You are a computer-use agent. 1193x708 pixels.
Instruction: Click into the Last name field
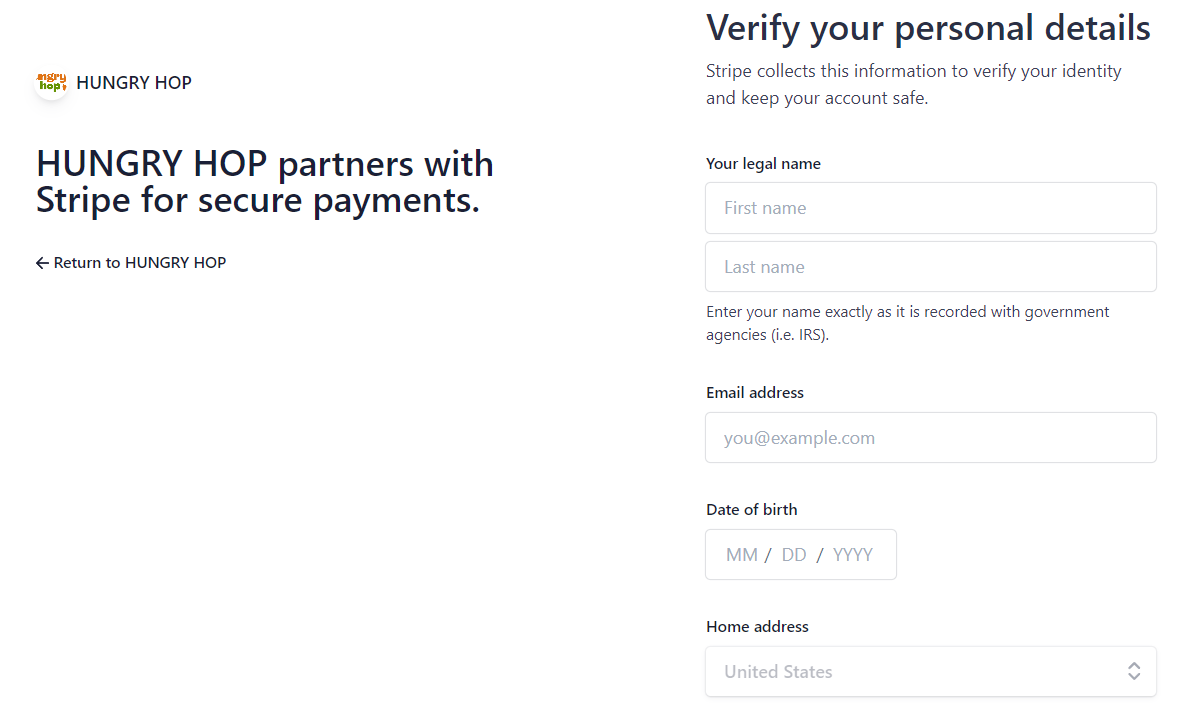930,267
